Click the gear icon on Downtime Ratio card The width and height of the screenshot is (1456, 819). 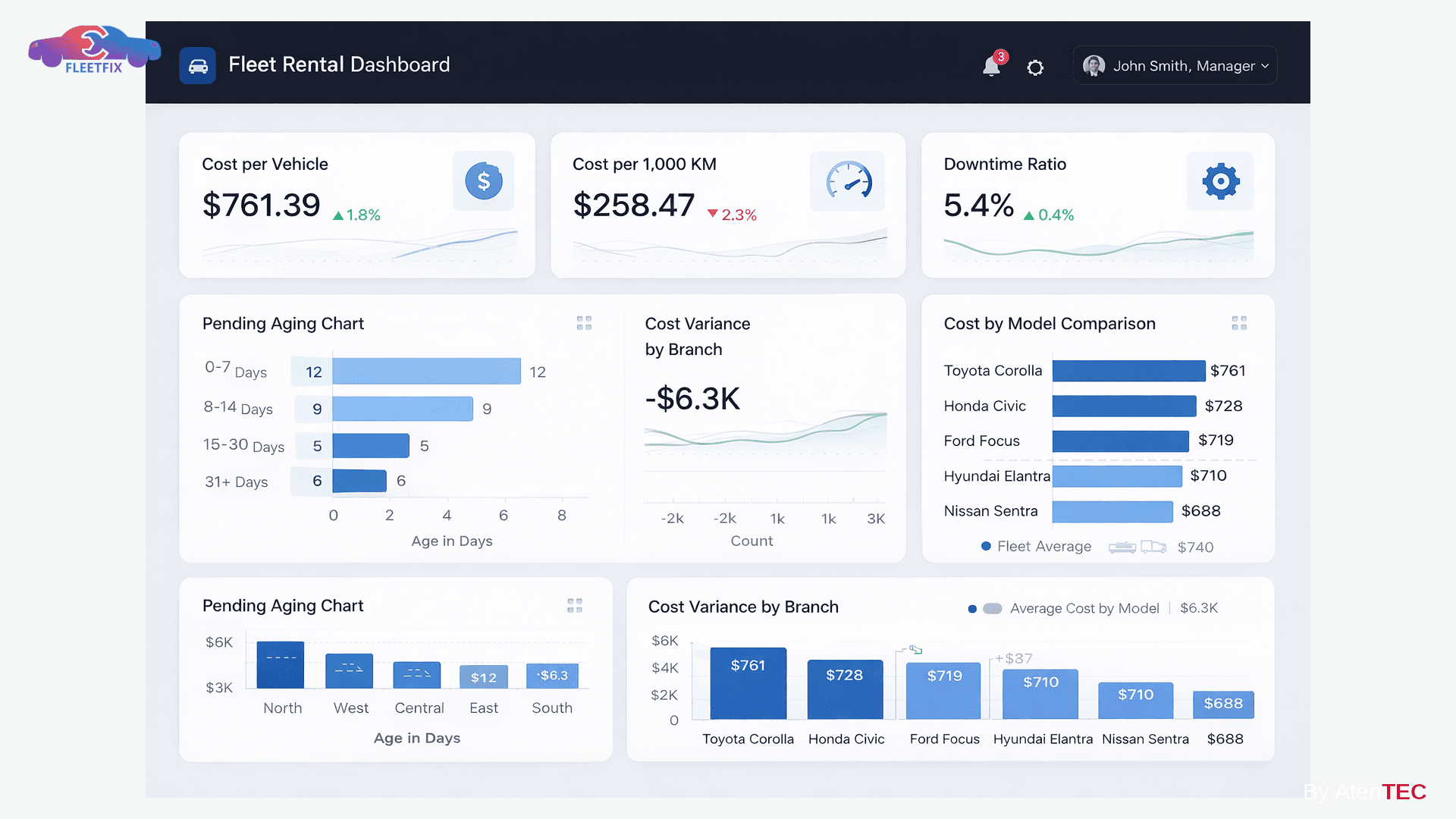(x=1219, y=181)
